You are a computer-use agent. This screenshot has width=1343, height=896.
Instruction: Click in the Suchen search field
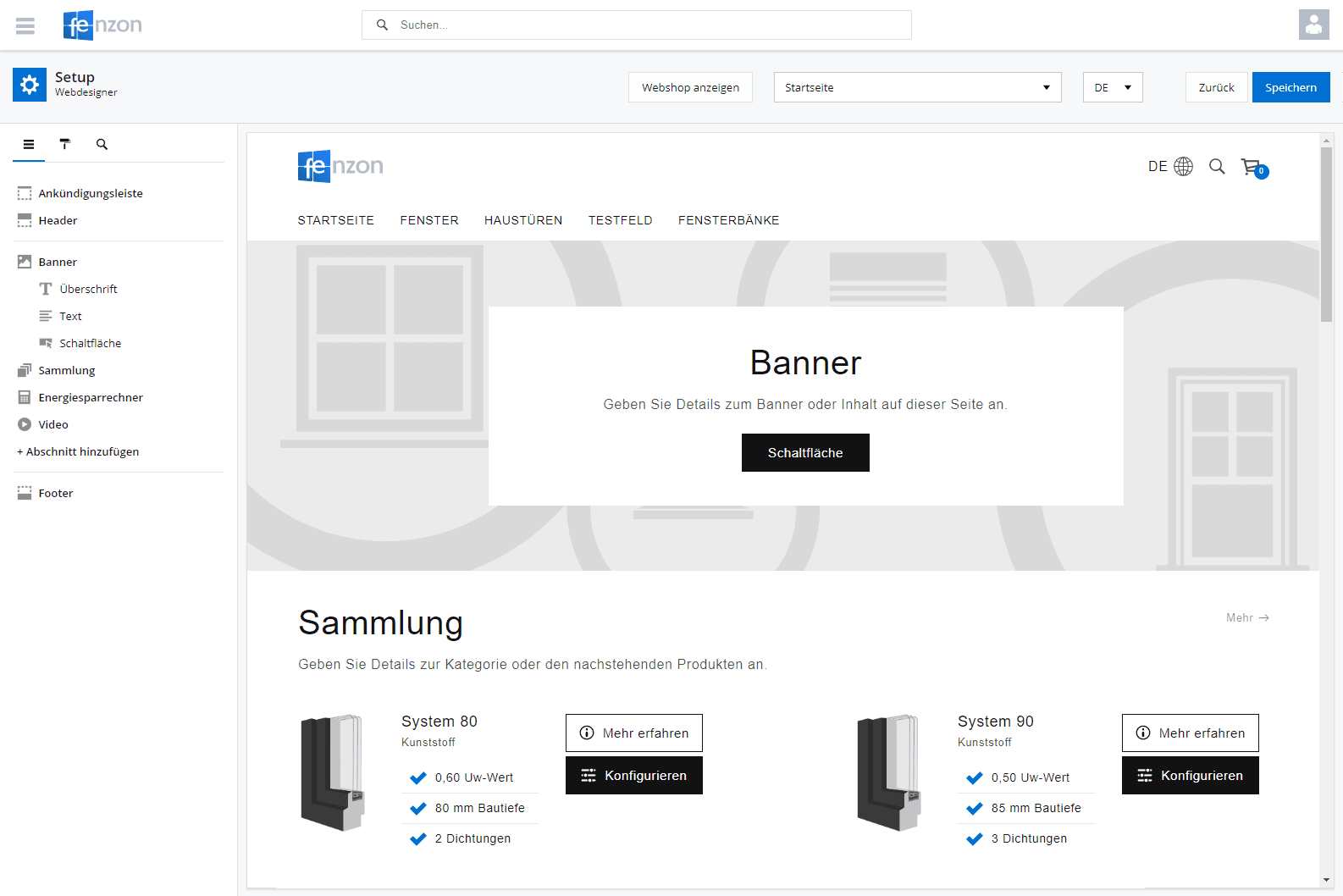click(644, 25)
